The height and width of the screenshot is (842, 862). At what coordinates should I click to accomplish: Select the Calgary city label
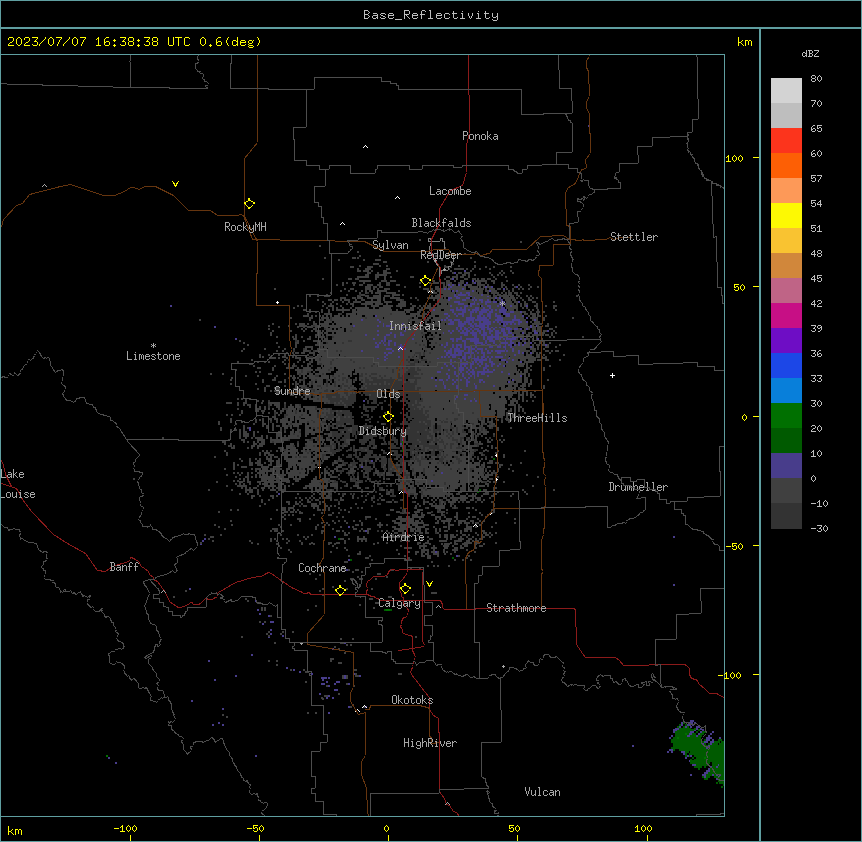pyautogui.click(x=399, y=603)
